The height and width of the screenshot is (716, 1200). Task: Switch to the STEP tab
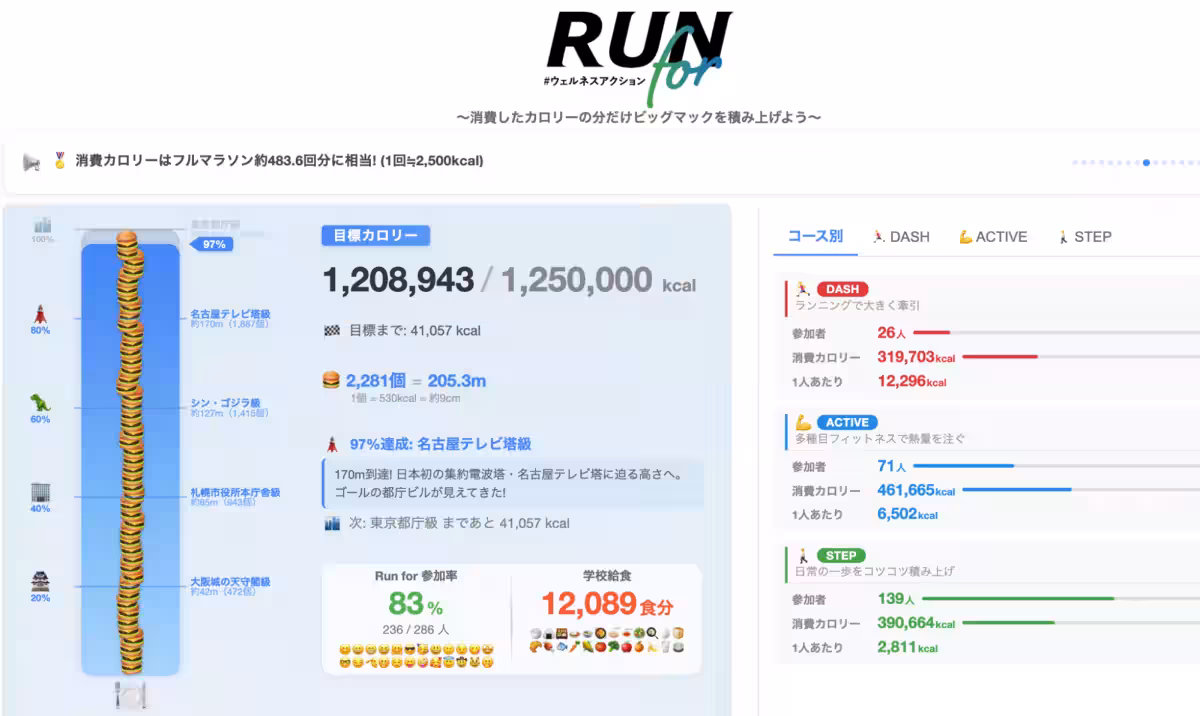[1084, 237]
